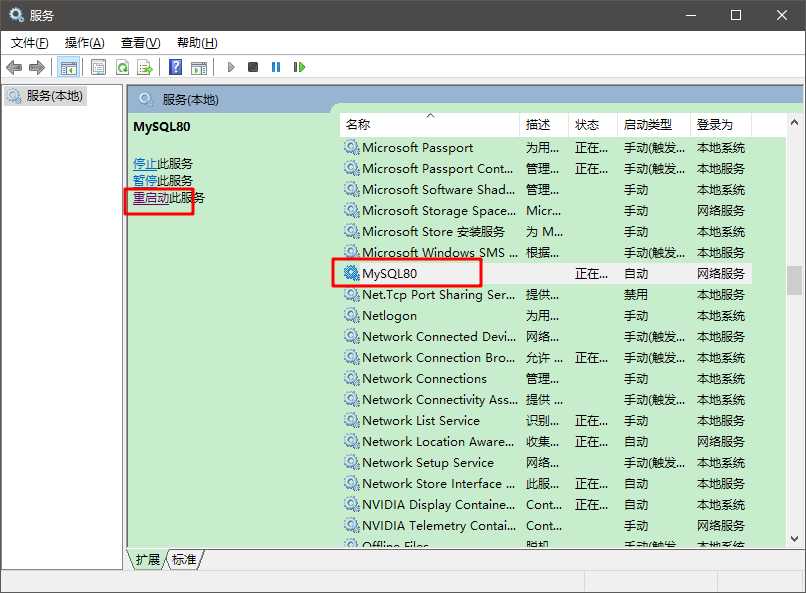
Task: Click gear icon beside Network Connections
Action: 352,379
